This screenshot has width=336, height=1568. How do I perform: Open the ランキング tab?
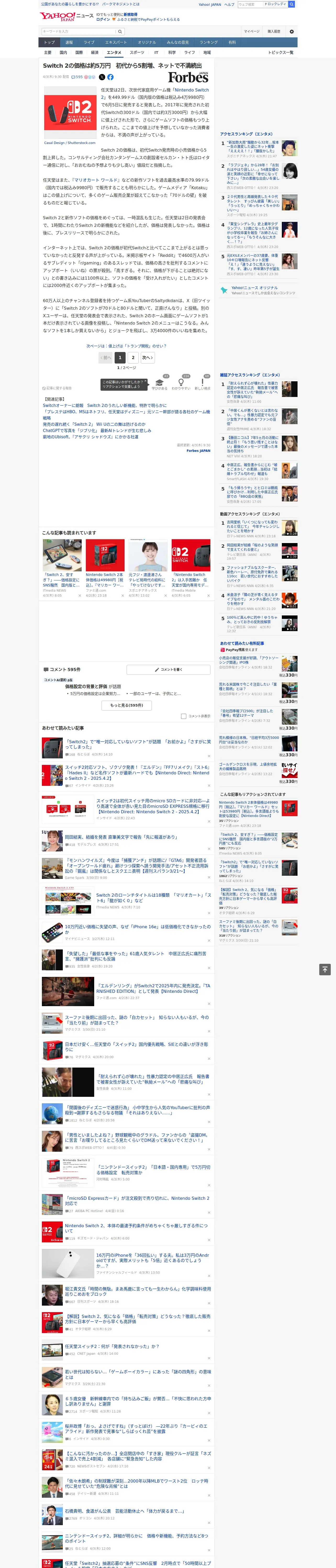pyautogui.click(x=209, y=43)
